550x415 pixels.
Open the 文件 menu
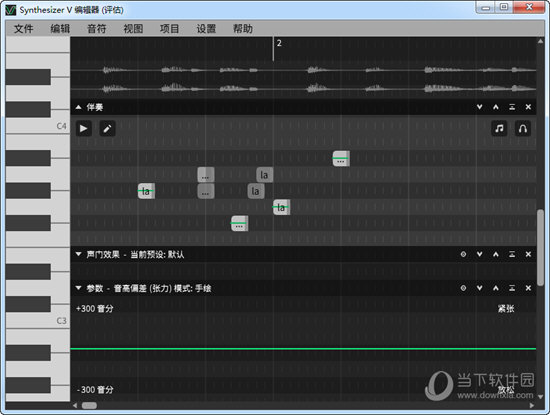point(24,28)
